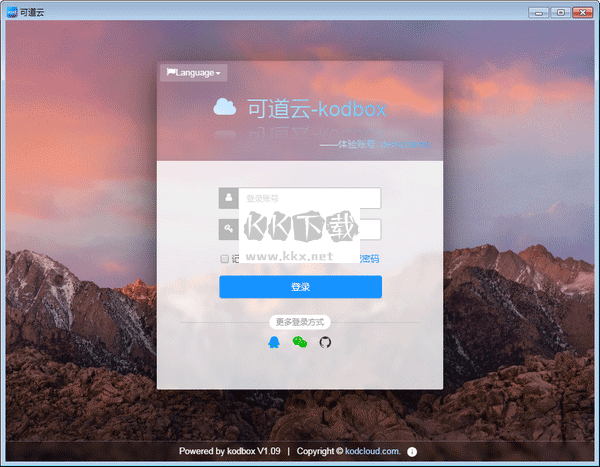Click the 更多登录方式 label
Viewport: 600px width, 467px height.
click(300, 322)
